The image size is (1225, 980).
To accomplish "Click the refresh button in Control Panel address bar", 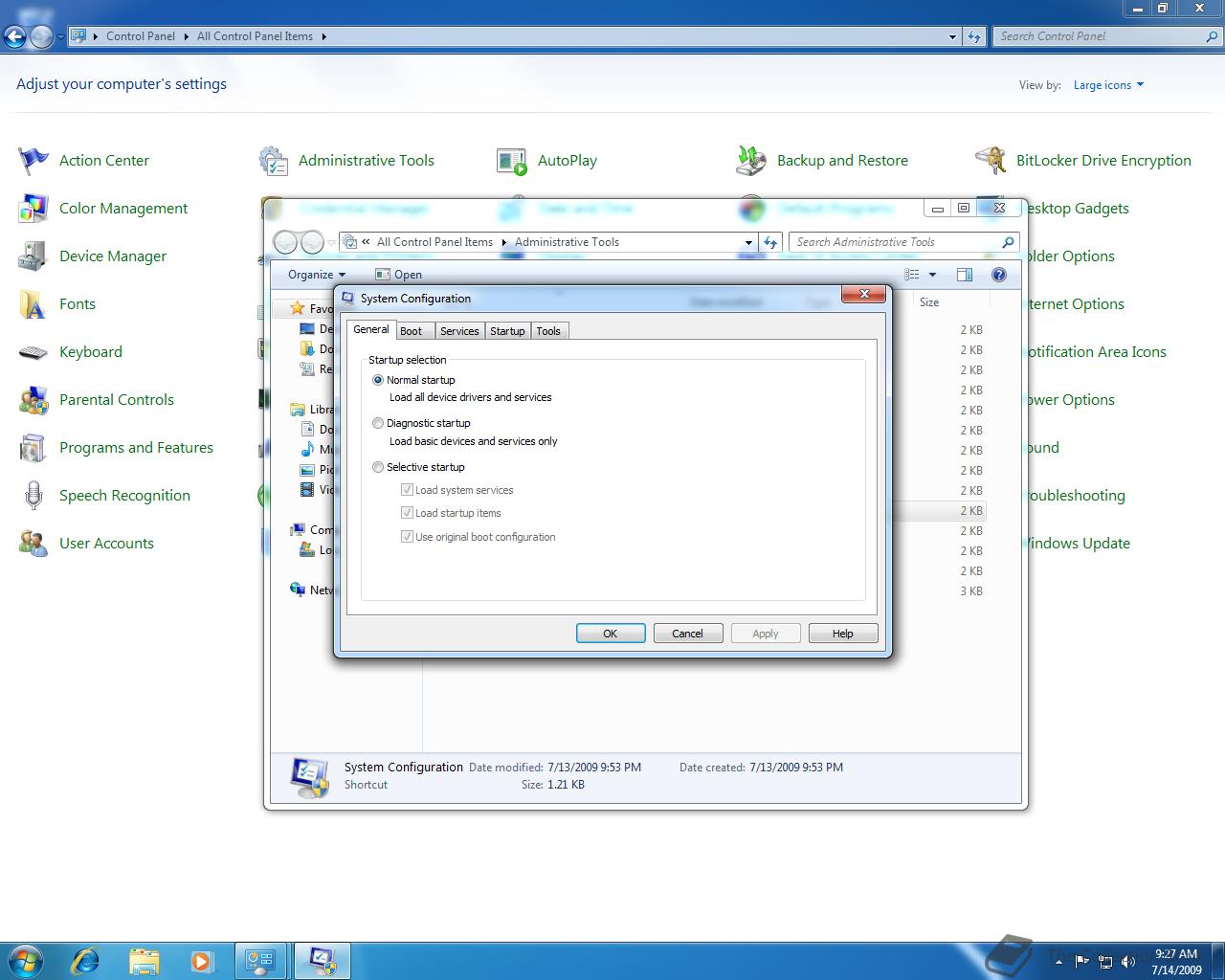I will pyautogui.click(x=974, y=36).
